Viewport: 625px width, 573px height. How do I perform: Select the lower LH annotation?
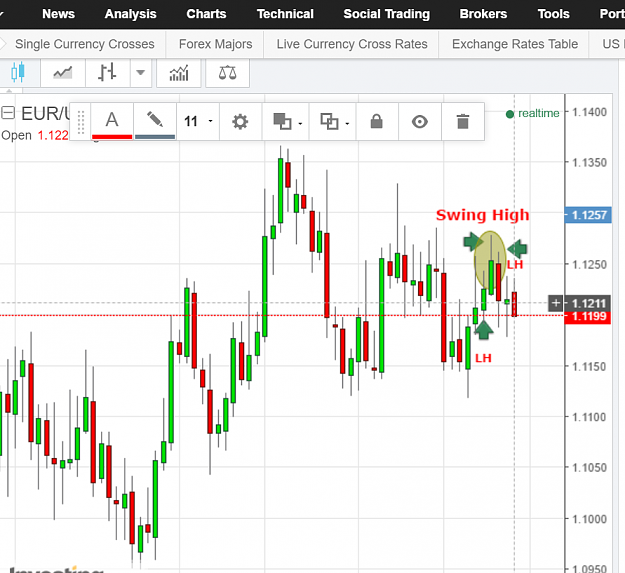[x=483, y=358]
